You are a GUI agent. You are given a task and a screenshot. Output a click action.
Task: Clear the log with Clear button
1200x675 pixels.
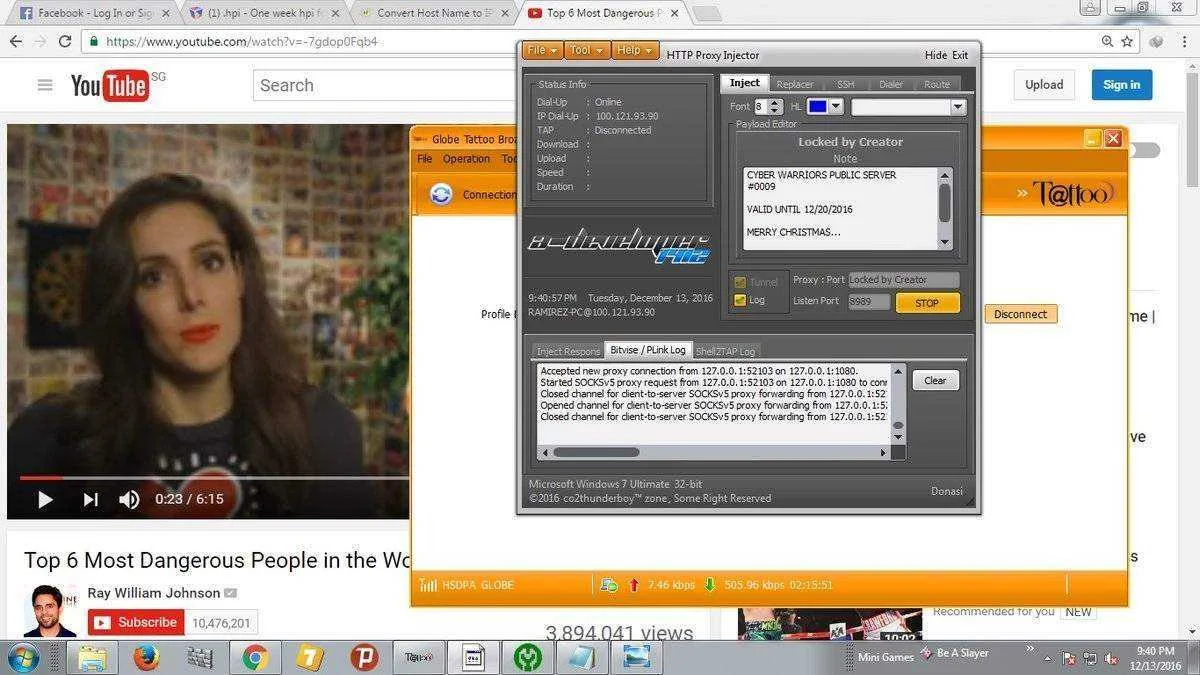click(935, 380)
